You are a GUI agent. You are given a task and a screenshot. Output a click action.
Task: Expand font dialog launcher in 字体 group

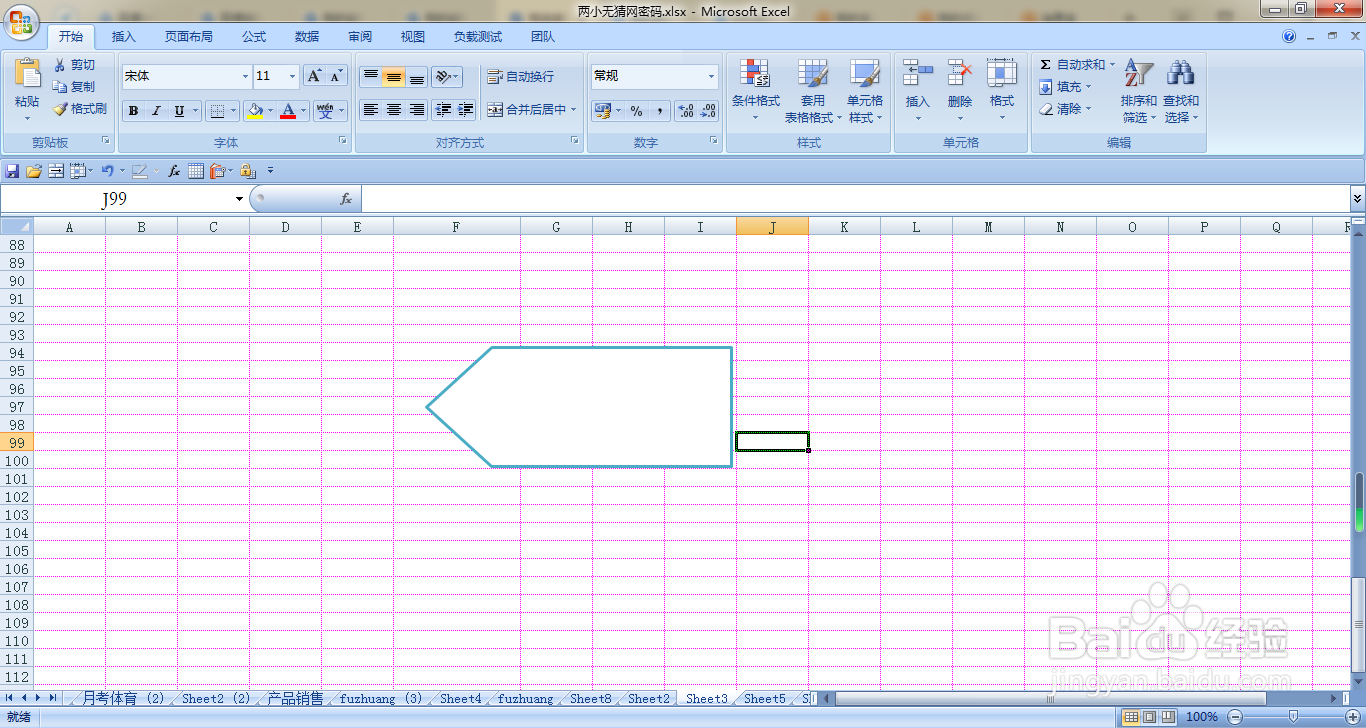pyautogui.click(x=343, y=141)
